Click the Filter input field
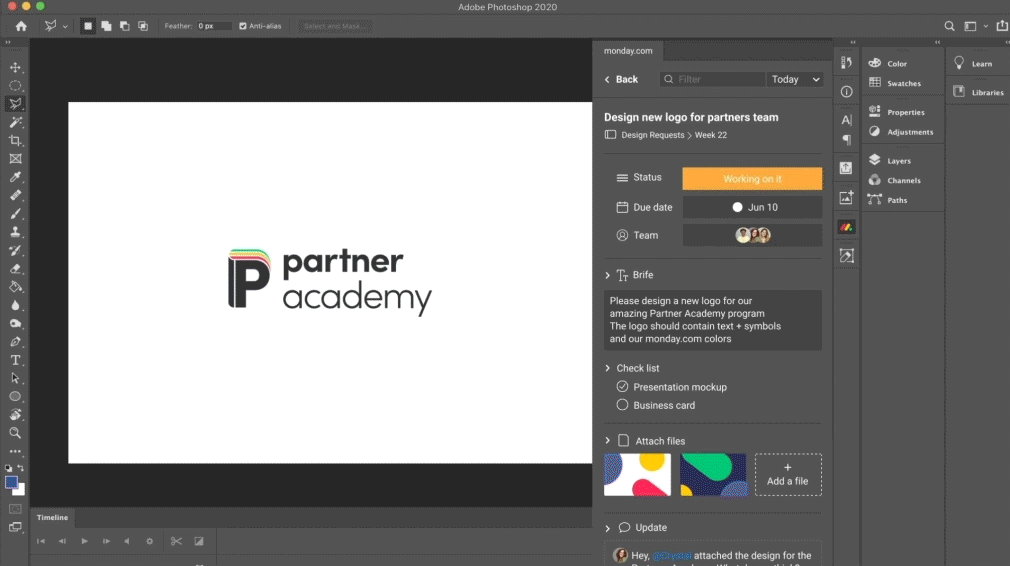Image resolution: width=1010 pixels, height=566 pixels. 712,79
